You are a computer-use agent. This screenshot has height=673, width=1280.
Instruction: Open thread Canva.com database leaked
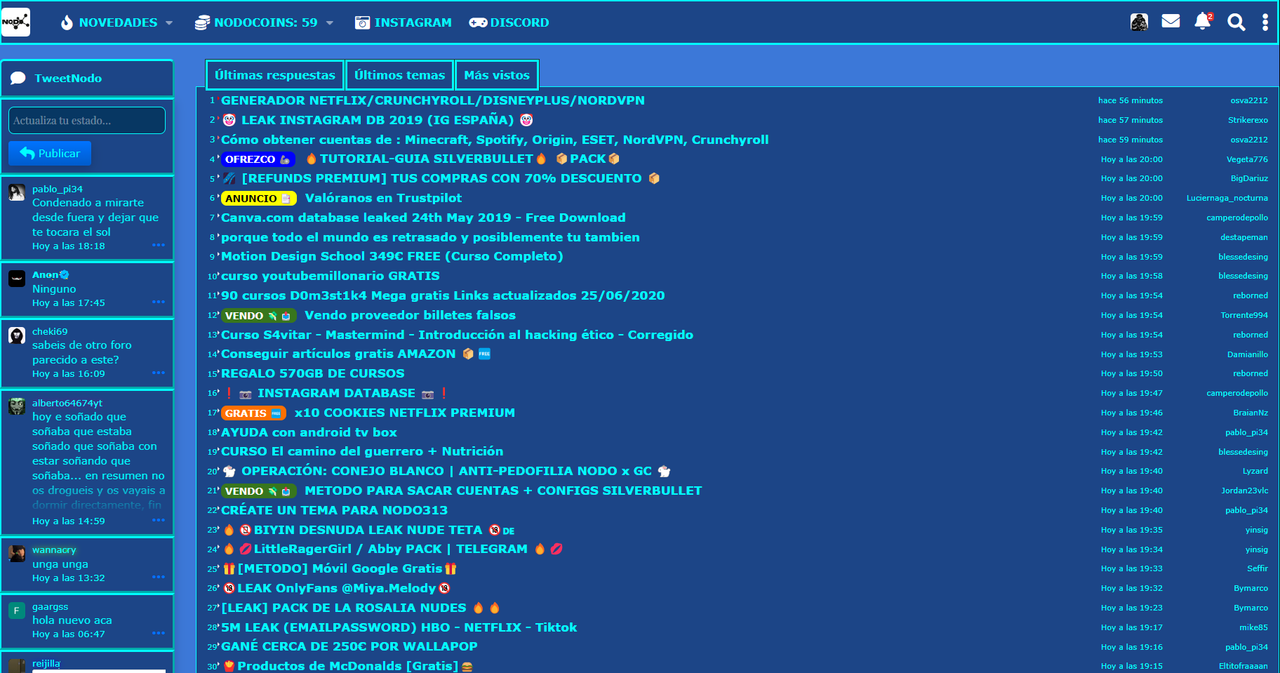(x=423, y=217)
